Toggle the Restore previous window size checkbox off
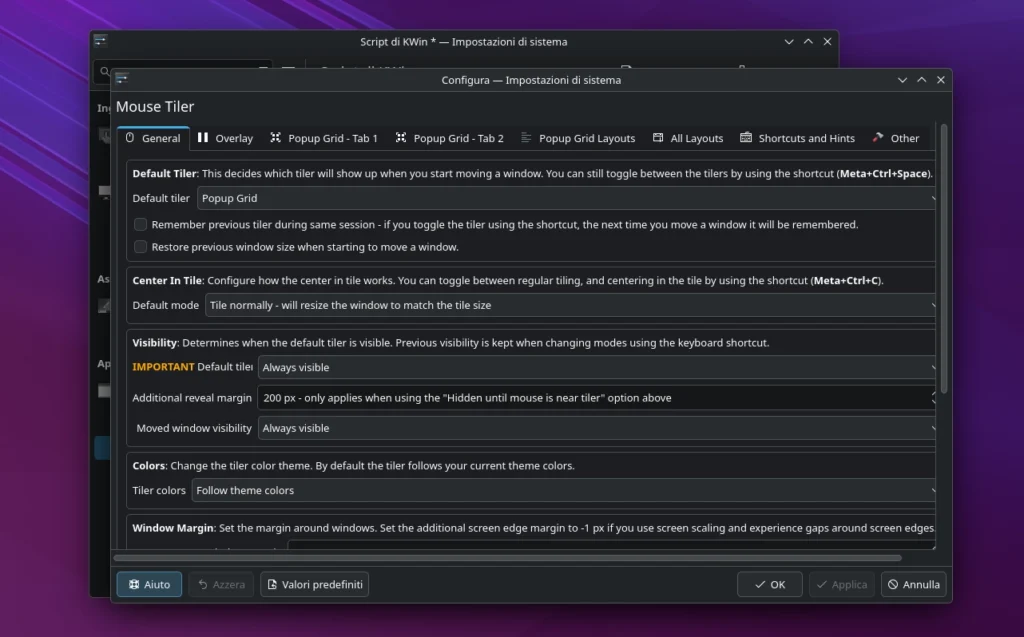This screenshot has width=1024, height=637. pyautogui.click(x=140, y=246)
